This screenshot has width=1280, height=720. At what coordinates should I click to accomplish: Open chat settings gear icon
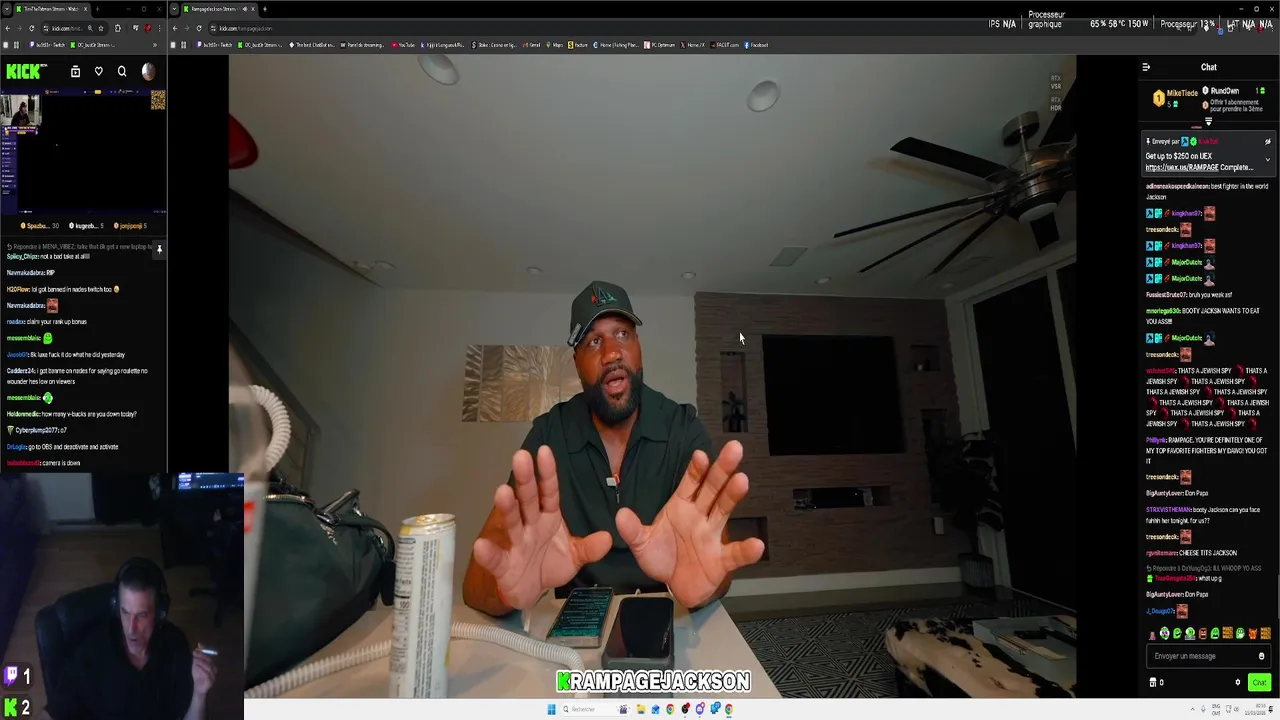pos(1238,682)
